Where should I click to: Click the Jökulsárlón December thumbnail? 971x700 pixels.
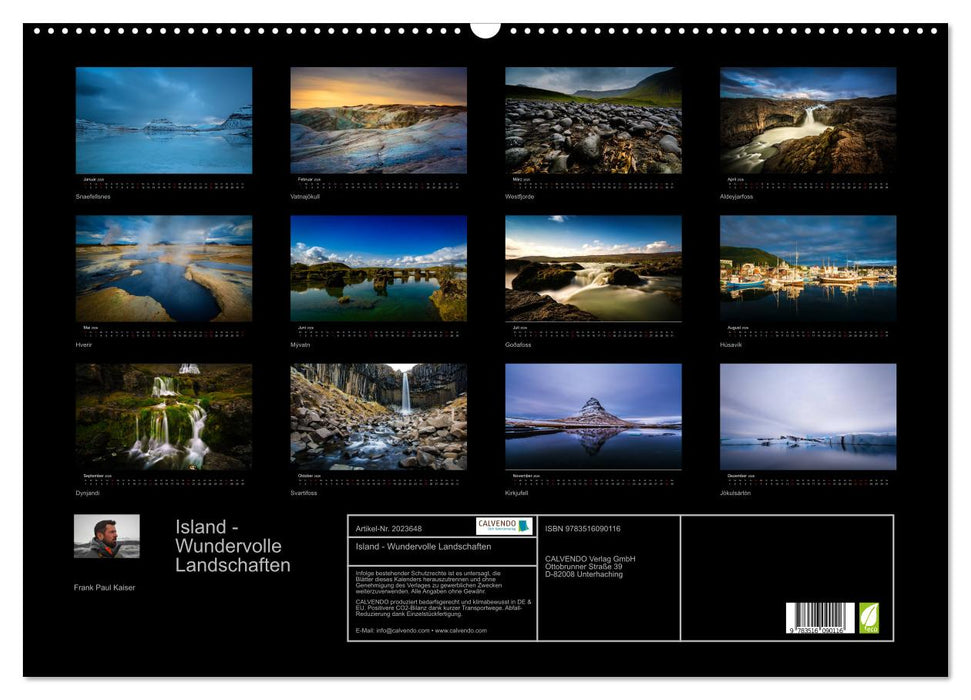[x=807, y=414]
